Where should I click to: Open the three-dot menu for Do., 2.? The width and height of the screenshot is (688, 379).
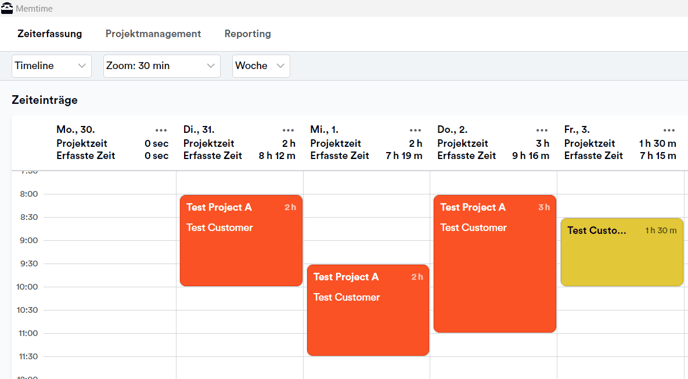click(x=542, y=130)
